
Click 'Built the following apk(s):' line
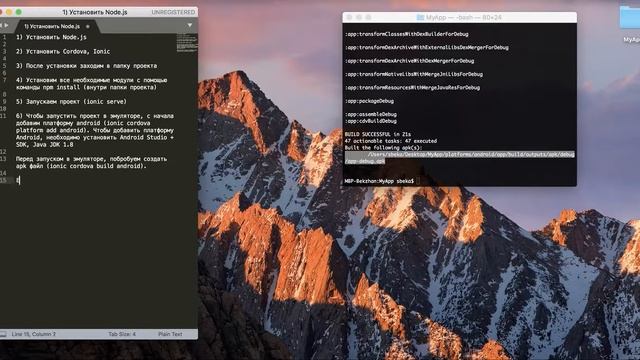point(383,147)
